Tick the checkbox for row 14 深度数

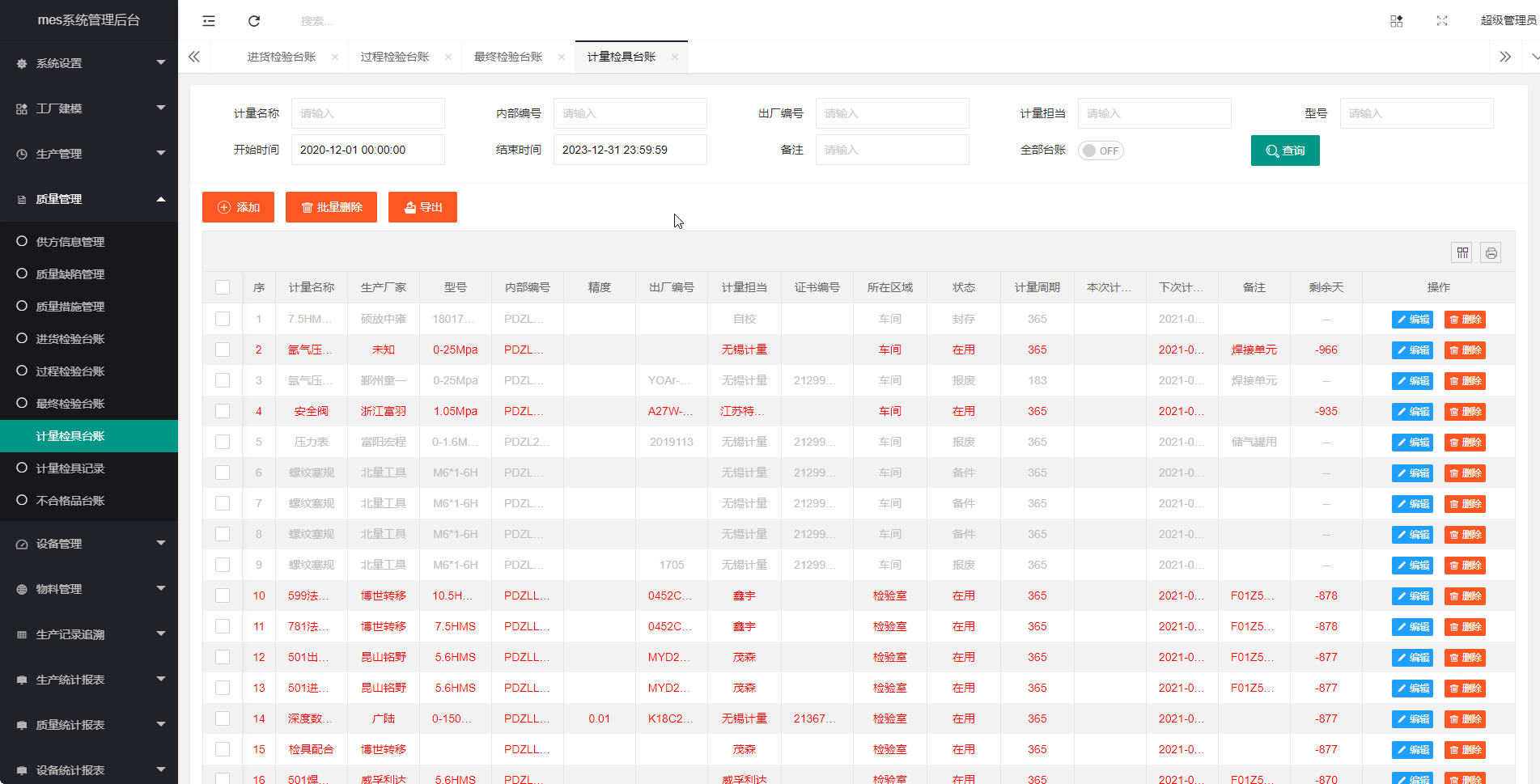223,718
